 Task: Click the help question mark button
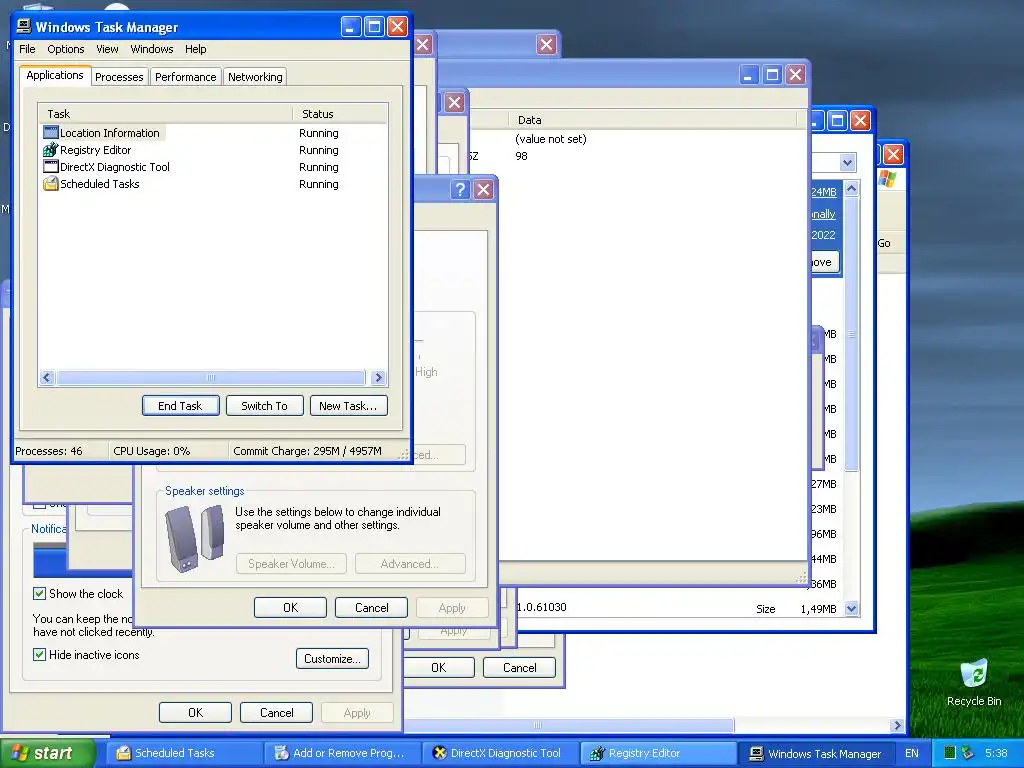click(460, 189)
